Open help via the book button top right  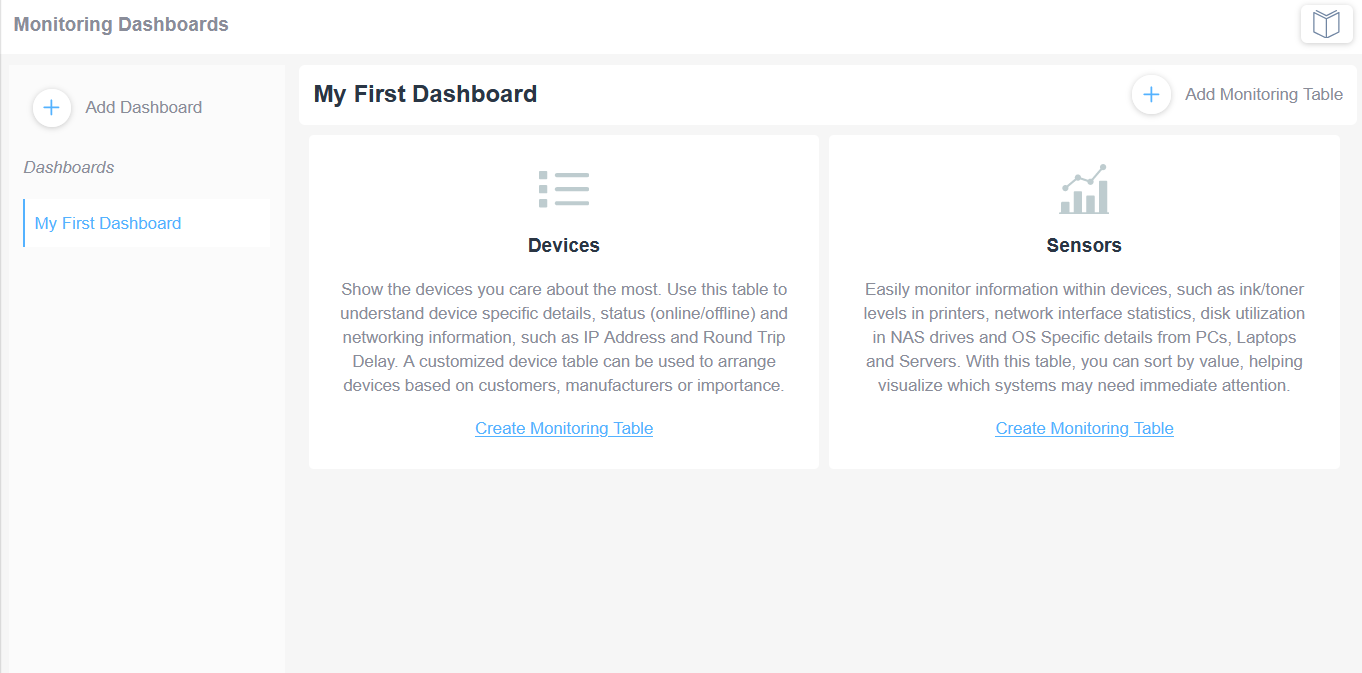tap(1326, 23)
